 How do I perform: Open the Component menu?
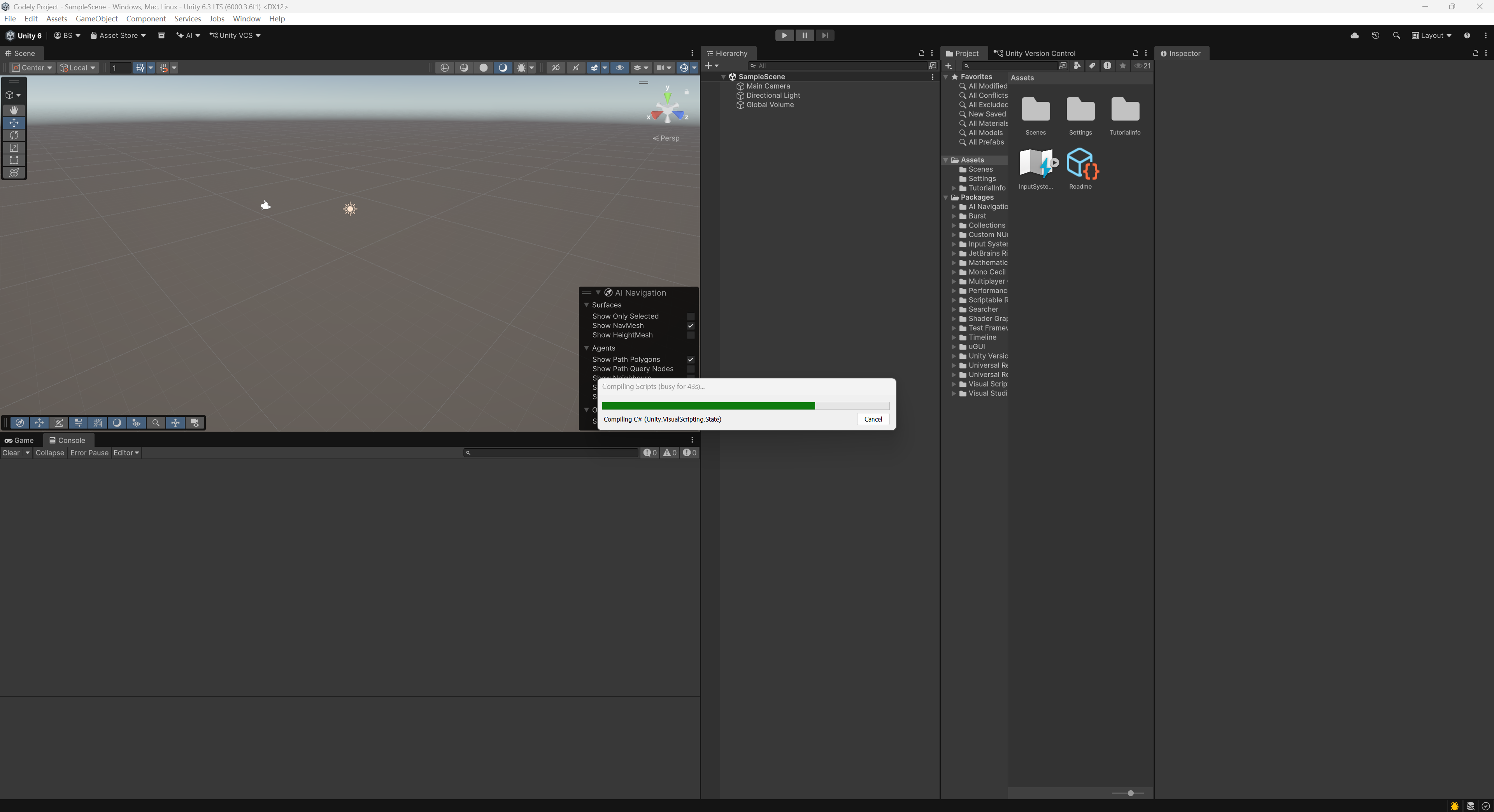coord(146,19)
